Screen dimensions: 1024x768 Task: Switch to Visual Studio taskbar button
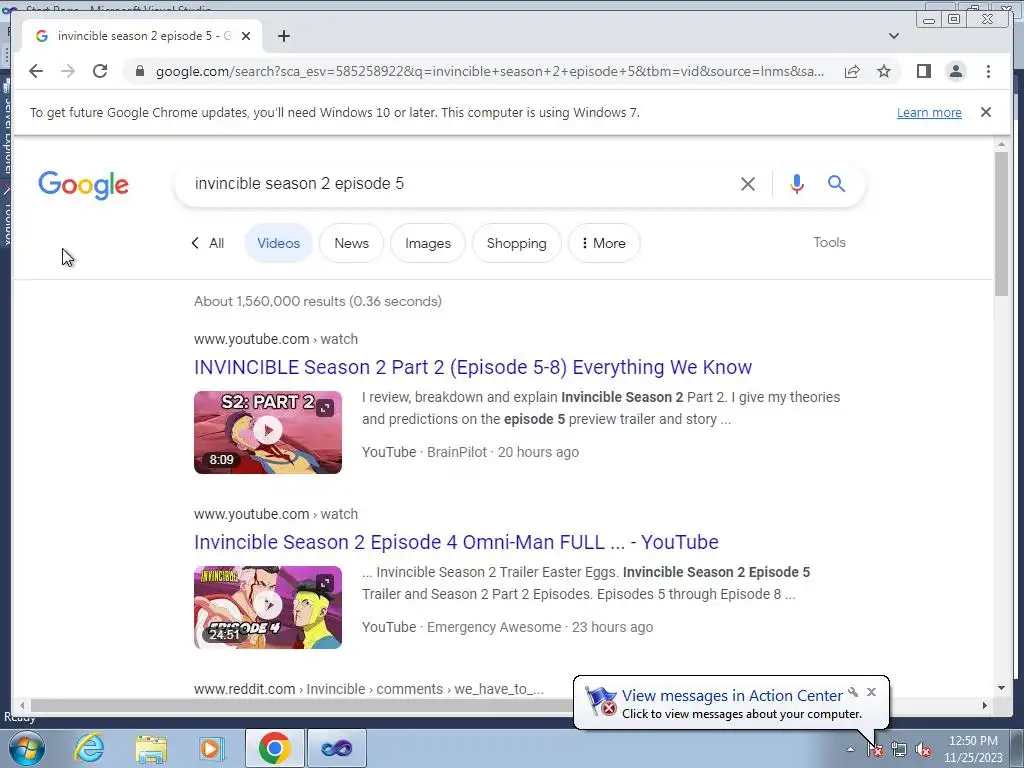pyautogui.click(x=337, y=748)
